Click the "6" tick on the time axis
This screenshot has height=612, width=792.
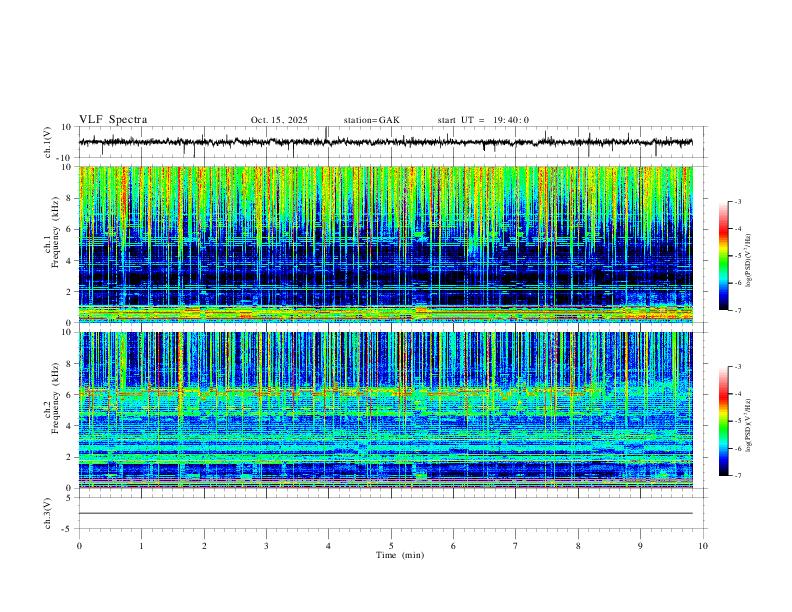tap(453, 546)
